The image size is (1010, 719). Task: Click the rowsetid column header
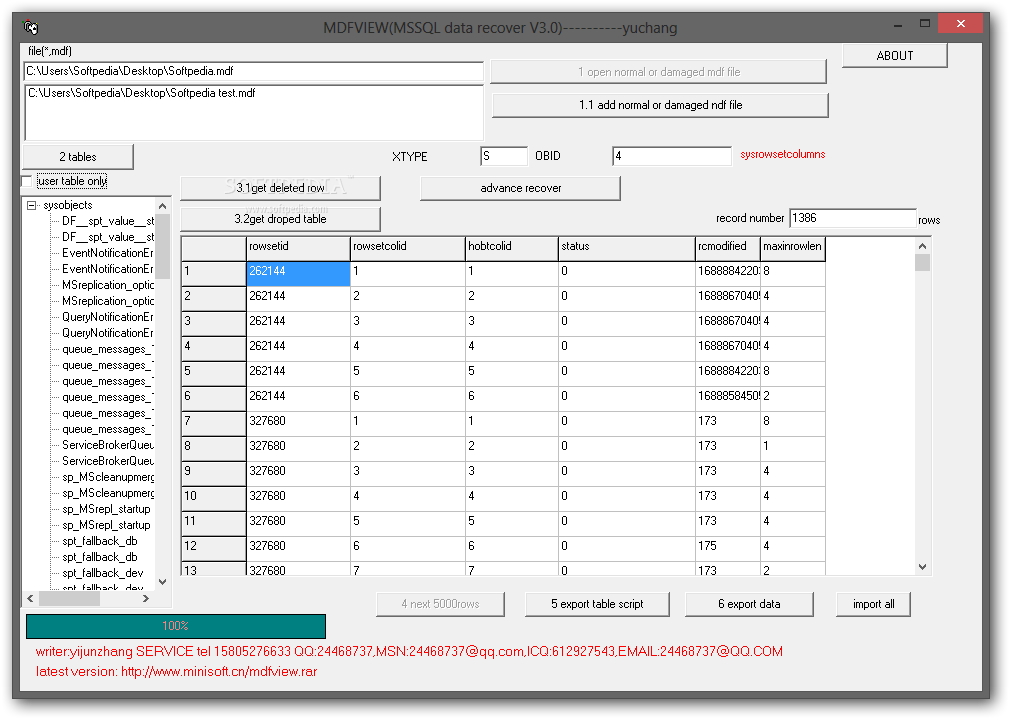[298, 249]
